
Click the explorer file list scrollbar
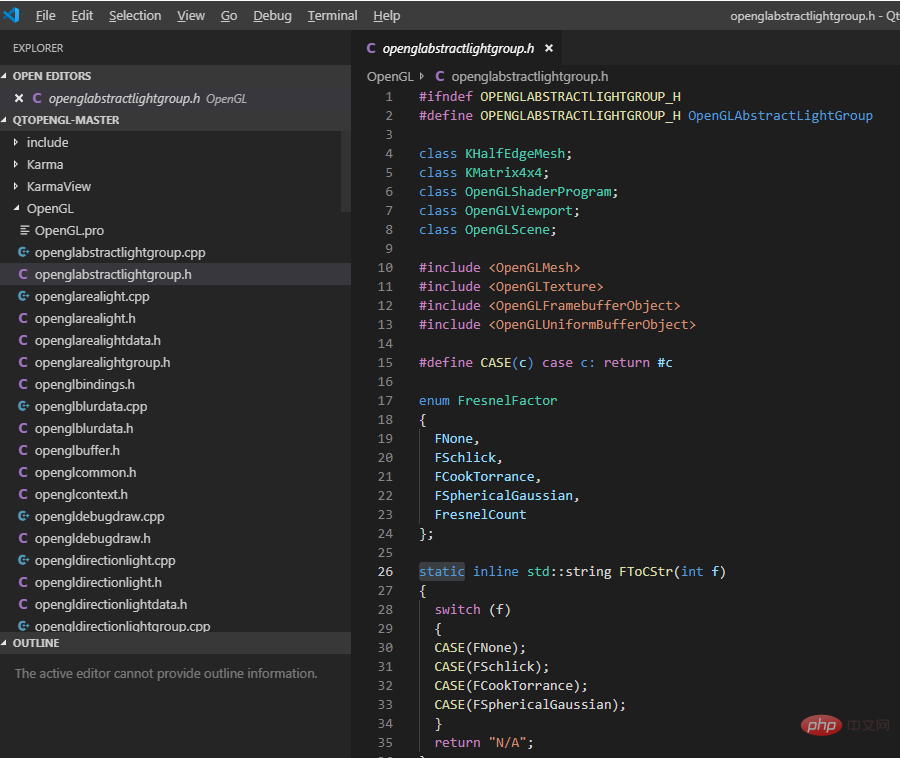[x=346, y=171]
